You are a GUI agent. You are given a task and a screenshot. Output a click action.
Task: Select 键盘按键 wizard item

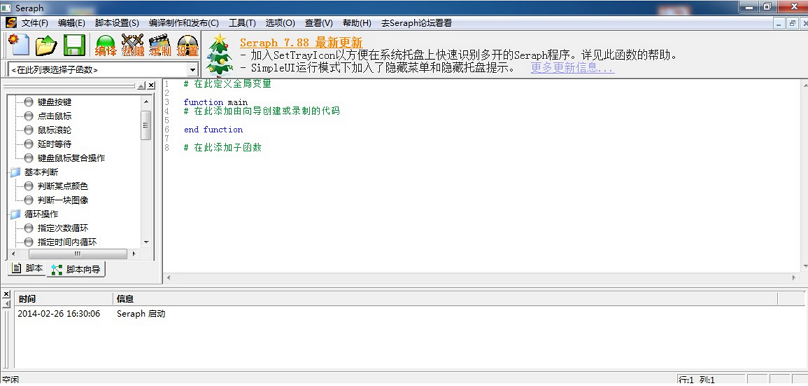pyautogui.click(x=55, y=103)
